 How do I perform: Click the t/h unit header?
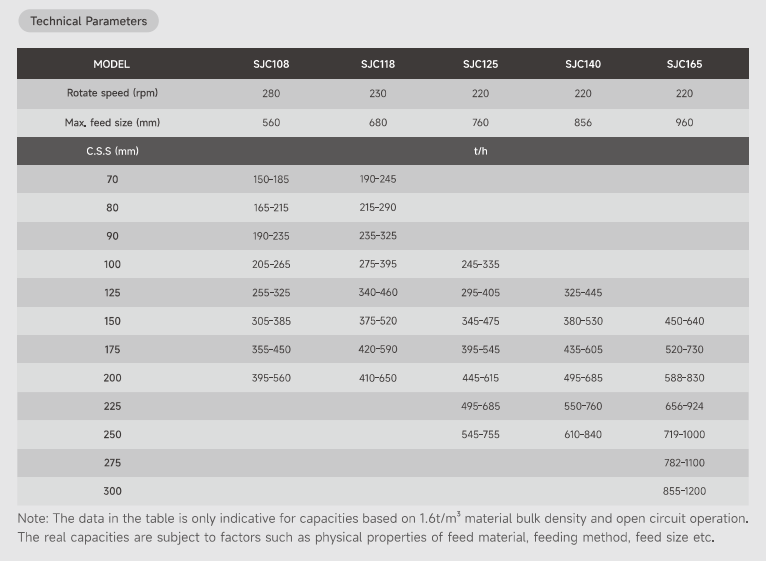click(480, 151)
